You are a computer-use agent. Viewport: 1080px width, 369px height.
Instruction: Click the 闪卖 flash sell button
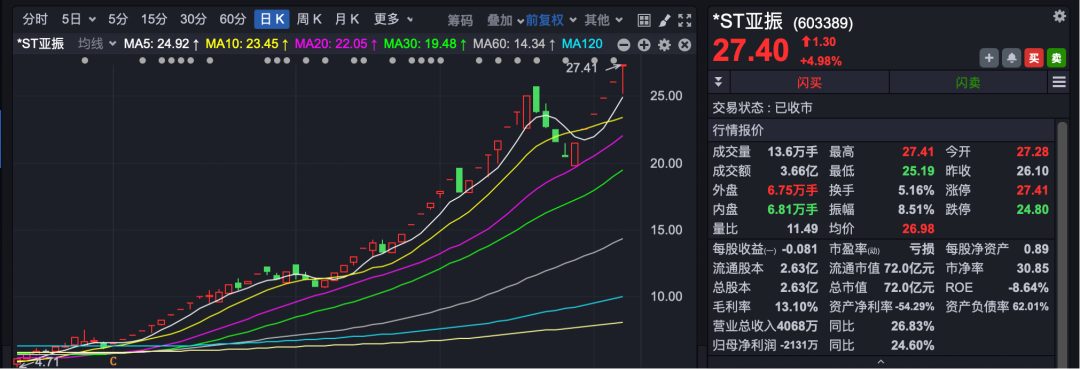[x=968, y=83]
